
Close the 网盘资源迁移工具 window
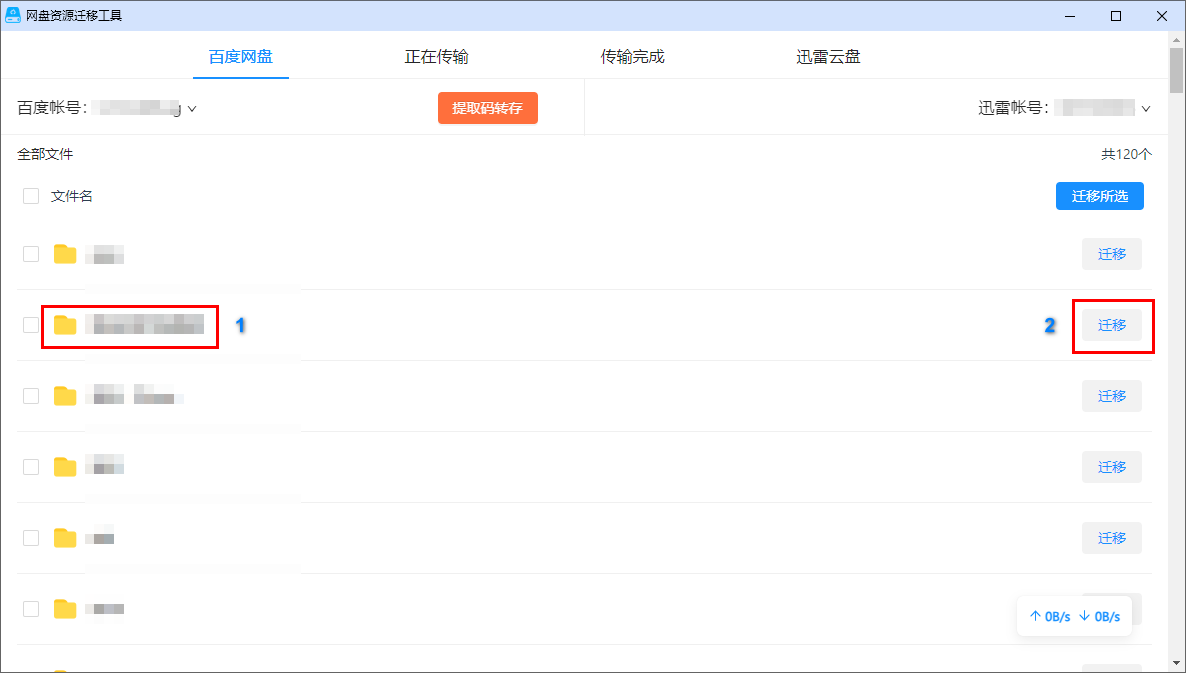(1162, 16)
